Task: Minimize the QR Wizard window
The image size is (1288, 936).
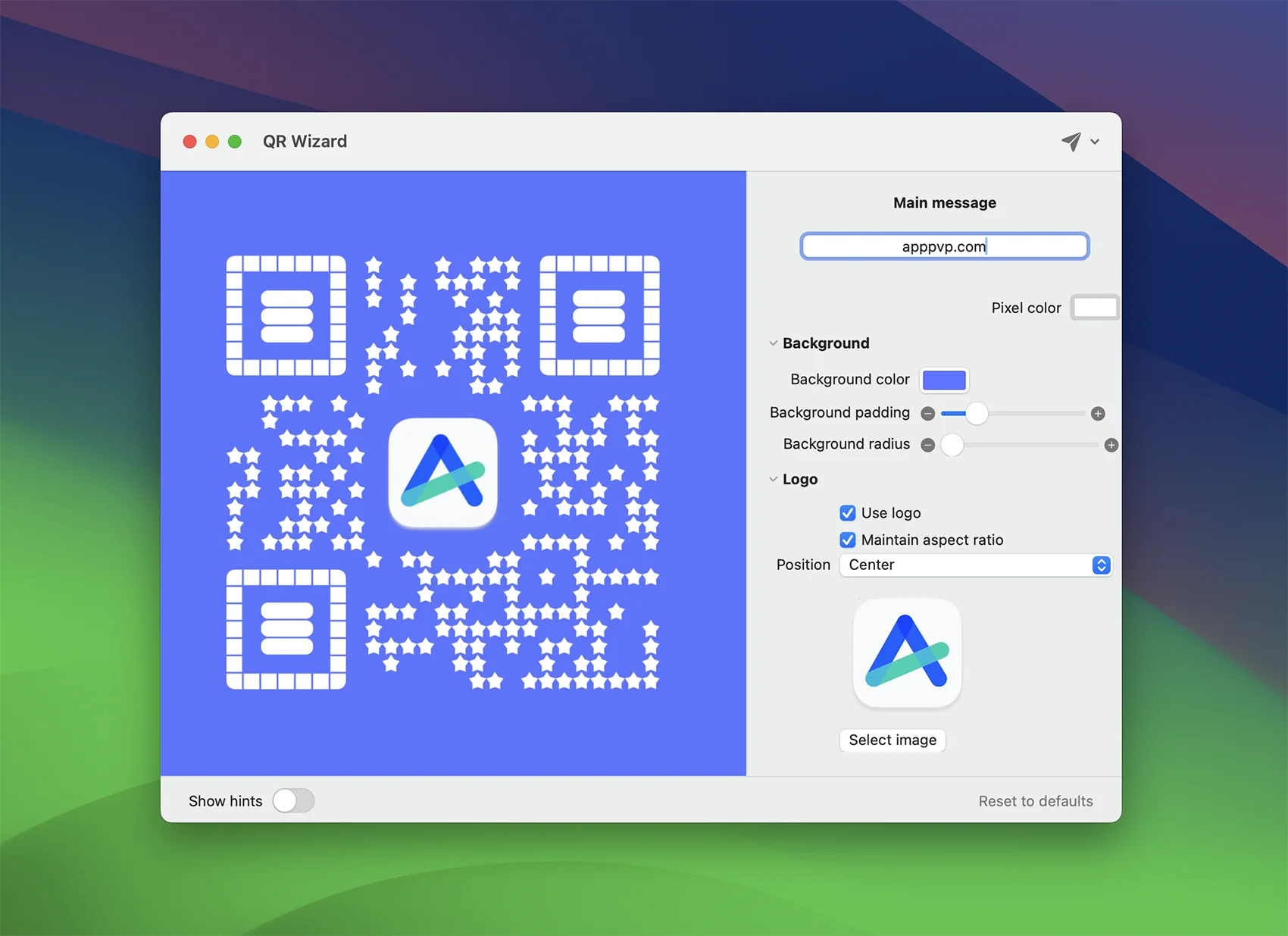Action: [x=212, y=142]
